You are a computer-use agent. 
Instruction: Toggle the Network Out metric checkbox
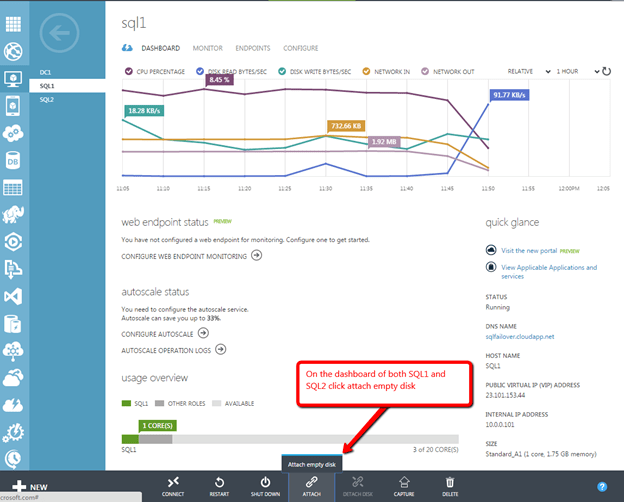[x=426, y=71]
